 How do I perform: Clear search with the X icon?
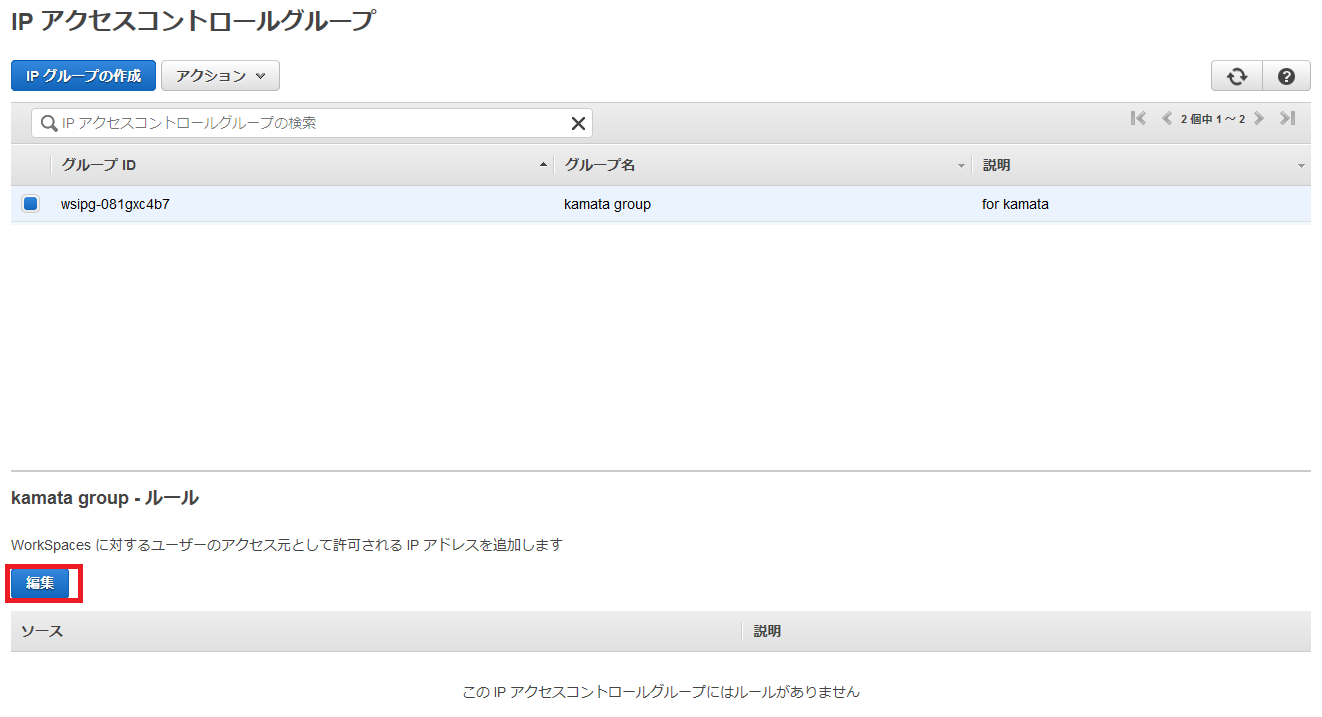click(x=578, y=123)
